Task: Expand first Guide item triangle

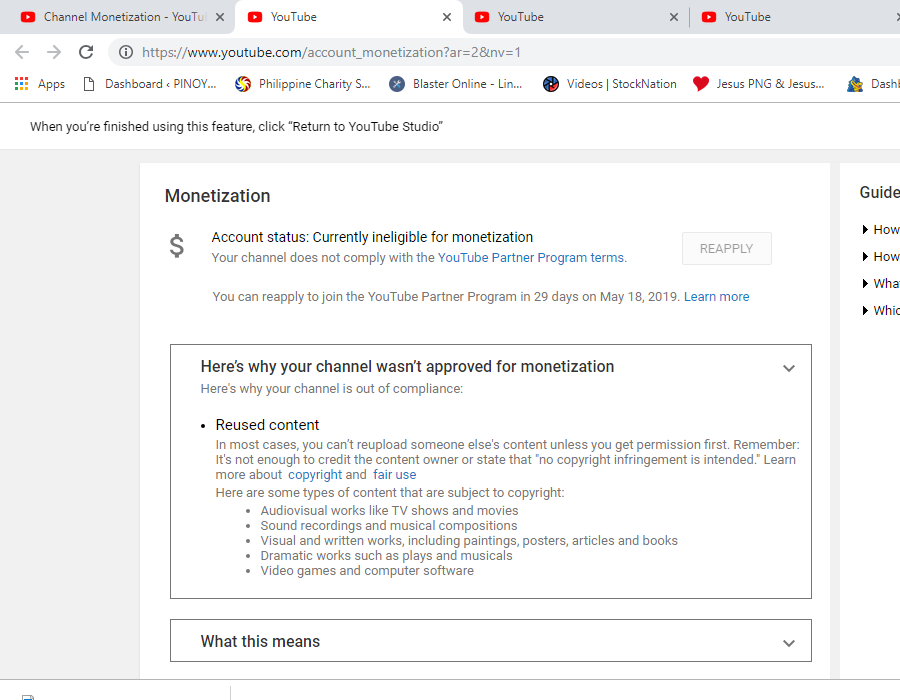Action: (865, 230)
